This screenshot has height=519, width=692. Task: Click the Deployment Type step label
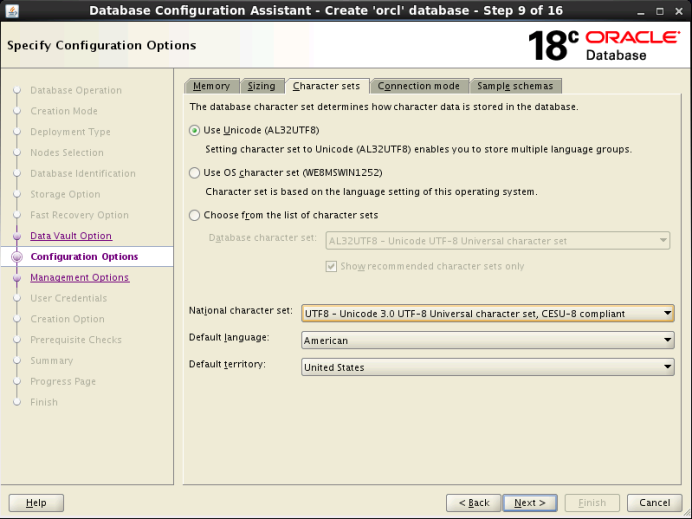70,132
